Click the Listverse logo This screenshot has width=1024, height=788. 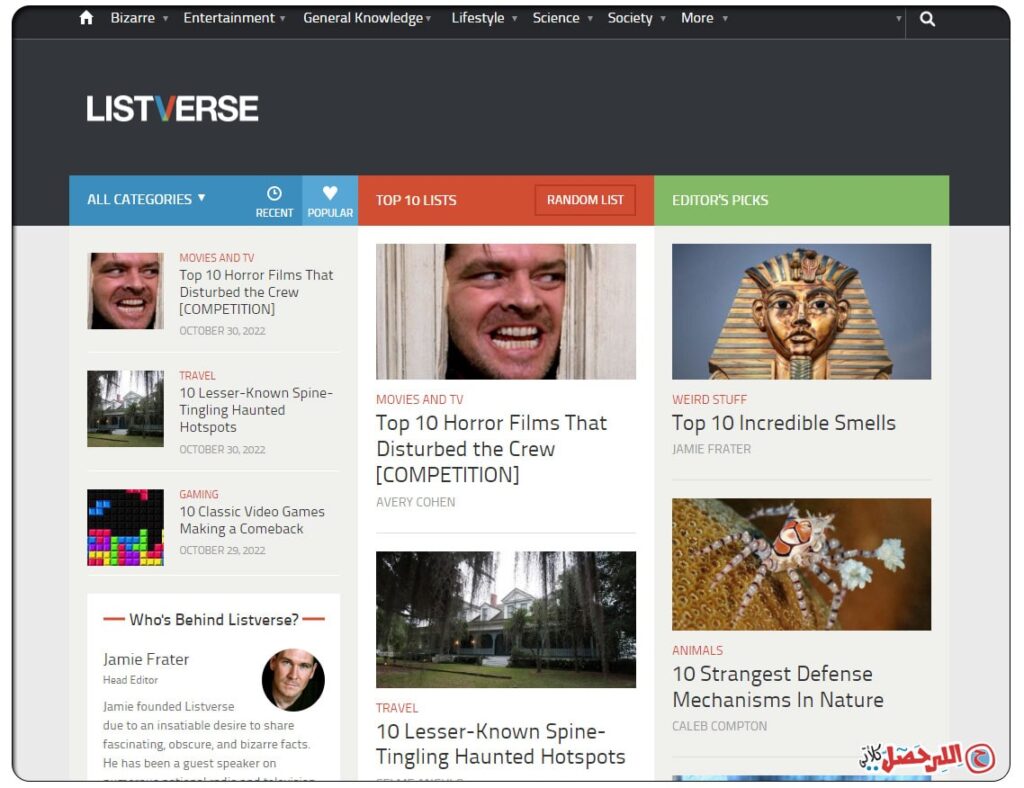(172, 108)
